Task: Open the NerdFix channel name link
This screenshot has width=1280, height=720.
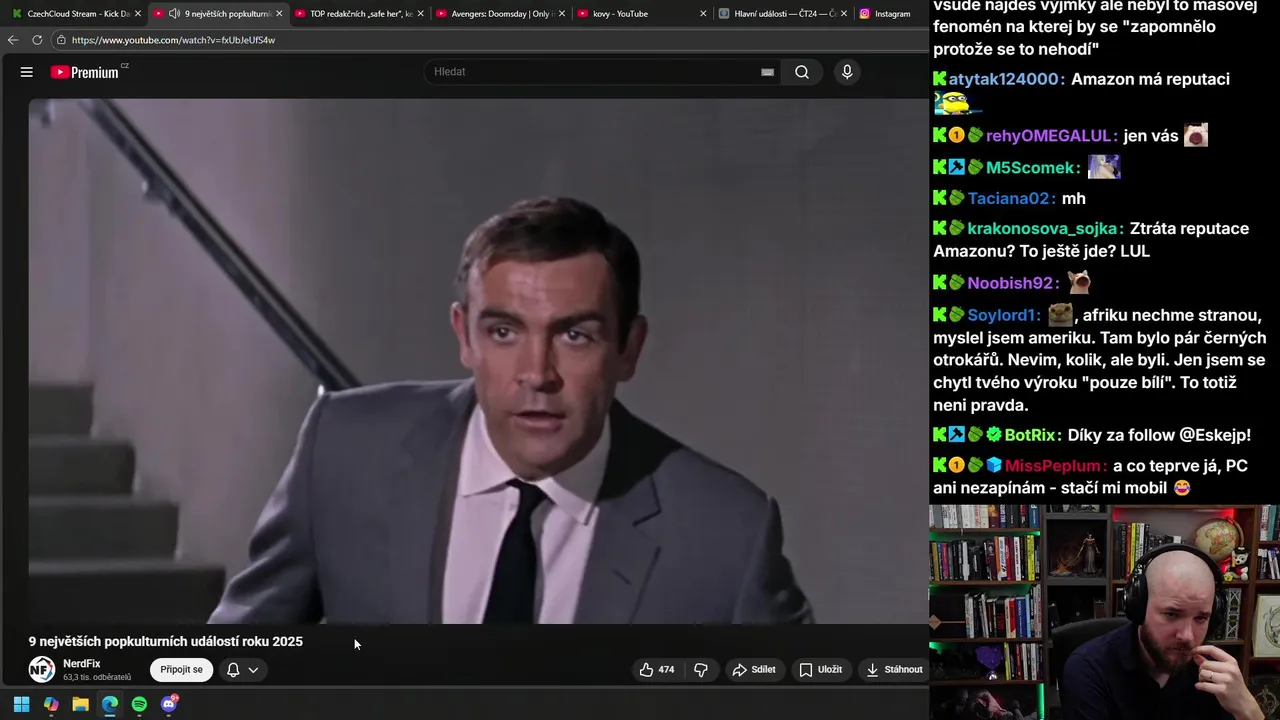Action: (x=82, y=664)
